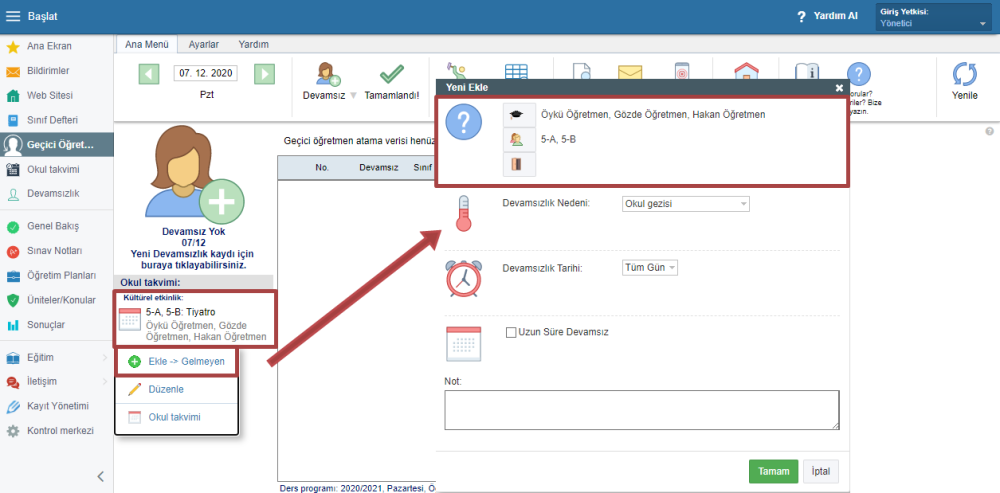Click the Yeni Devamsızlık kaydı link text
The height and width of the screenshot is (493, 1000).
194,259
